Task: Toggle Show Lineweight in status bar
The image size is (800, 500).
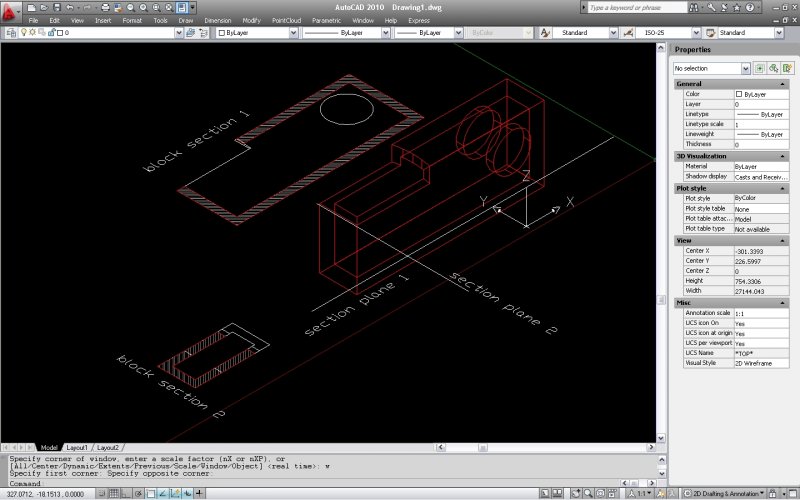Action: tap(199, 493)
